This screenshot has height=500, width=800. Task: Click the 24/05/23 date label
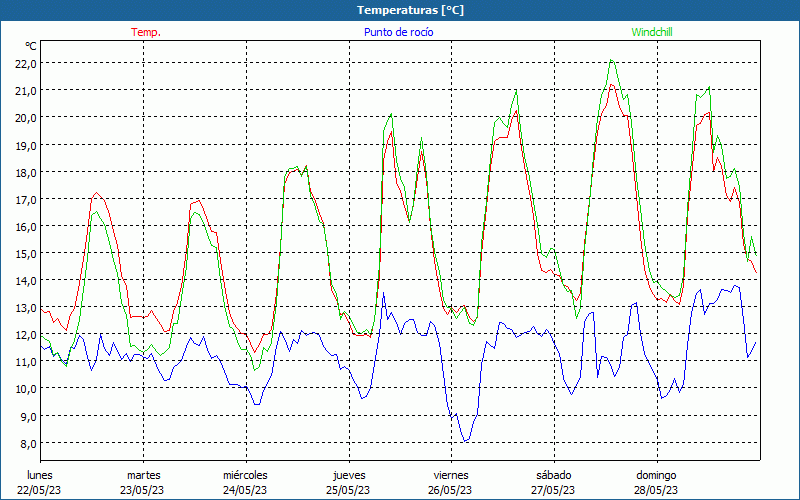[245, 490]
